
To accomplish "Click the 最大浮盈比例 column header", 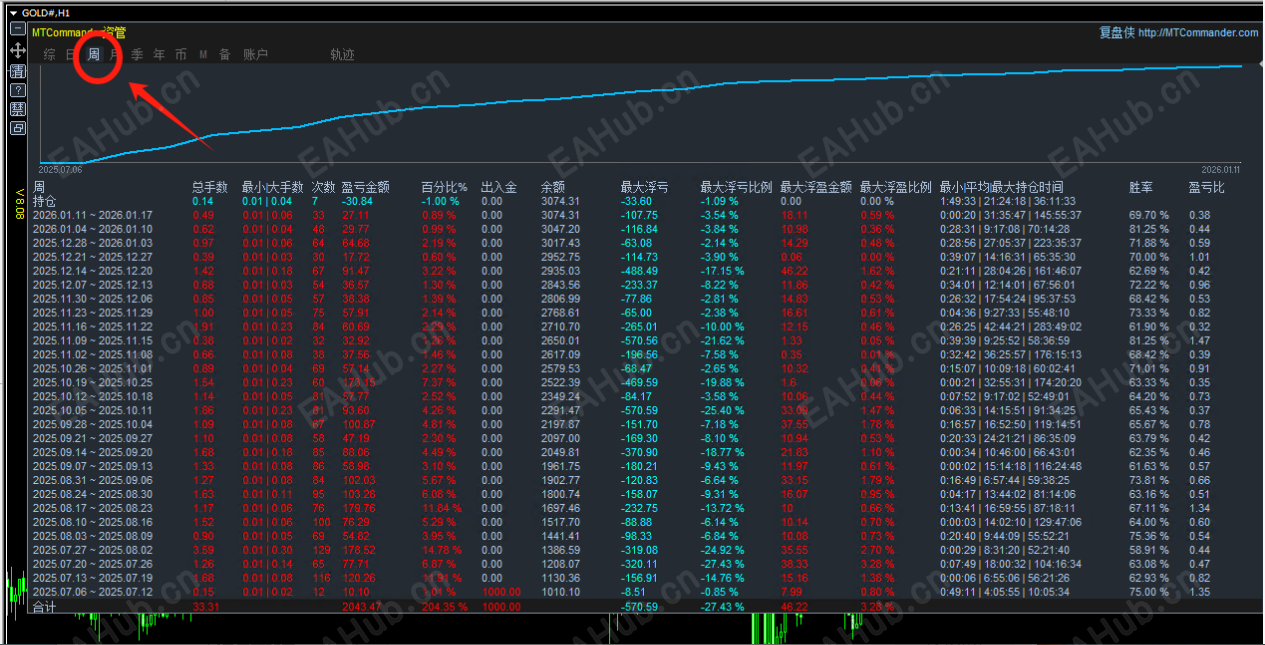I will pos(896,187).
